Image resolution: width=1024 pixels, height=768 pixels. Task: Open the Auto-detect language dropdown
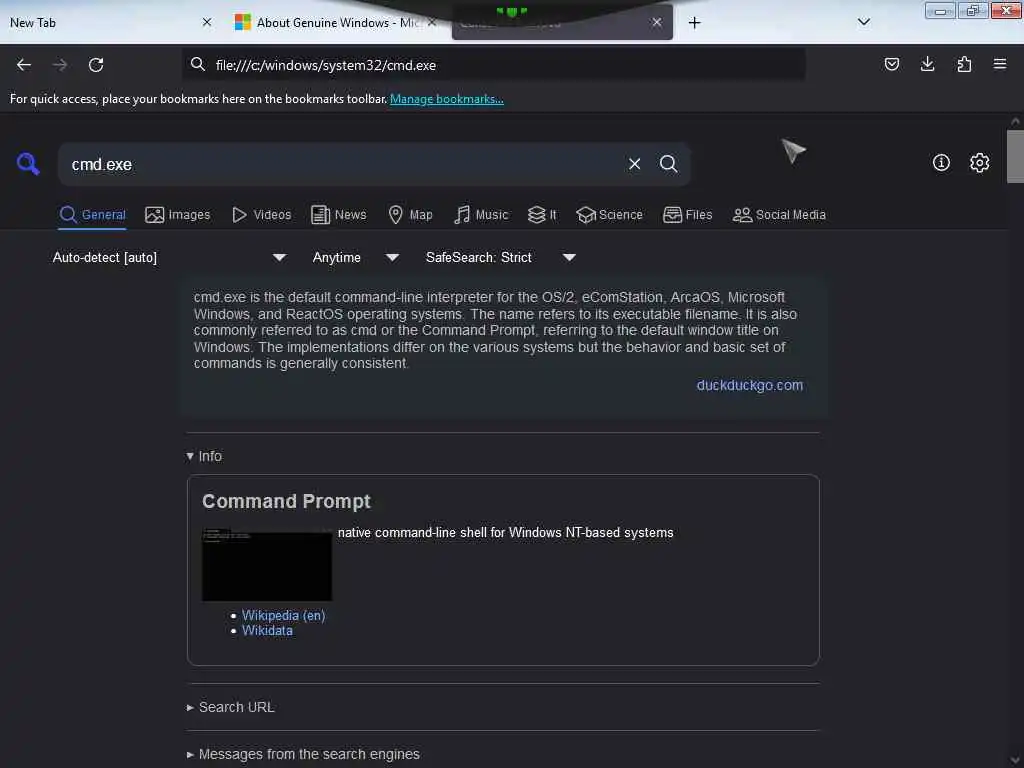coord(169,257)
